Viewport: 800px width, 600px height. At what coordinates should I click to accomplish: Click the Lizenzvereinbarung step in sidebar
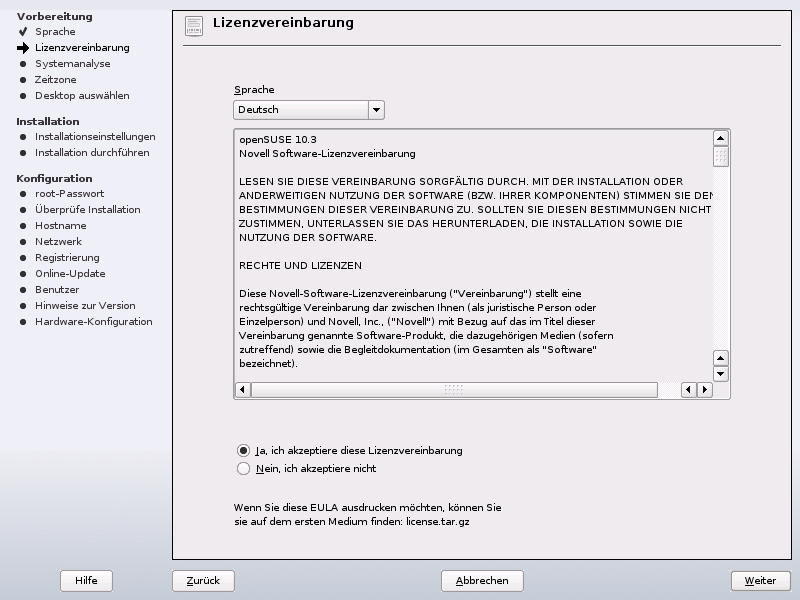pos(82,48)
